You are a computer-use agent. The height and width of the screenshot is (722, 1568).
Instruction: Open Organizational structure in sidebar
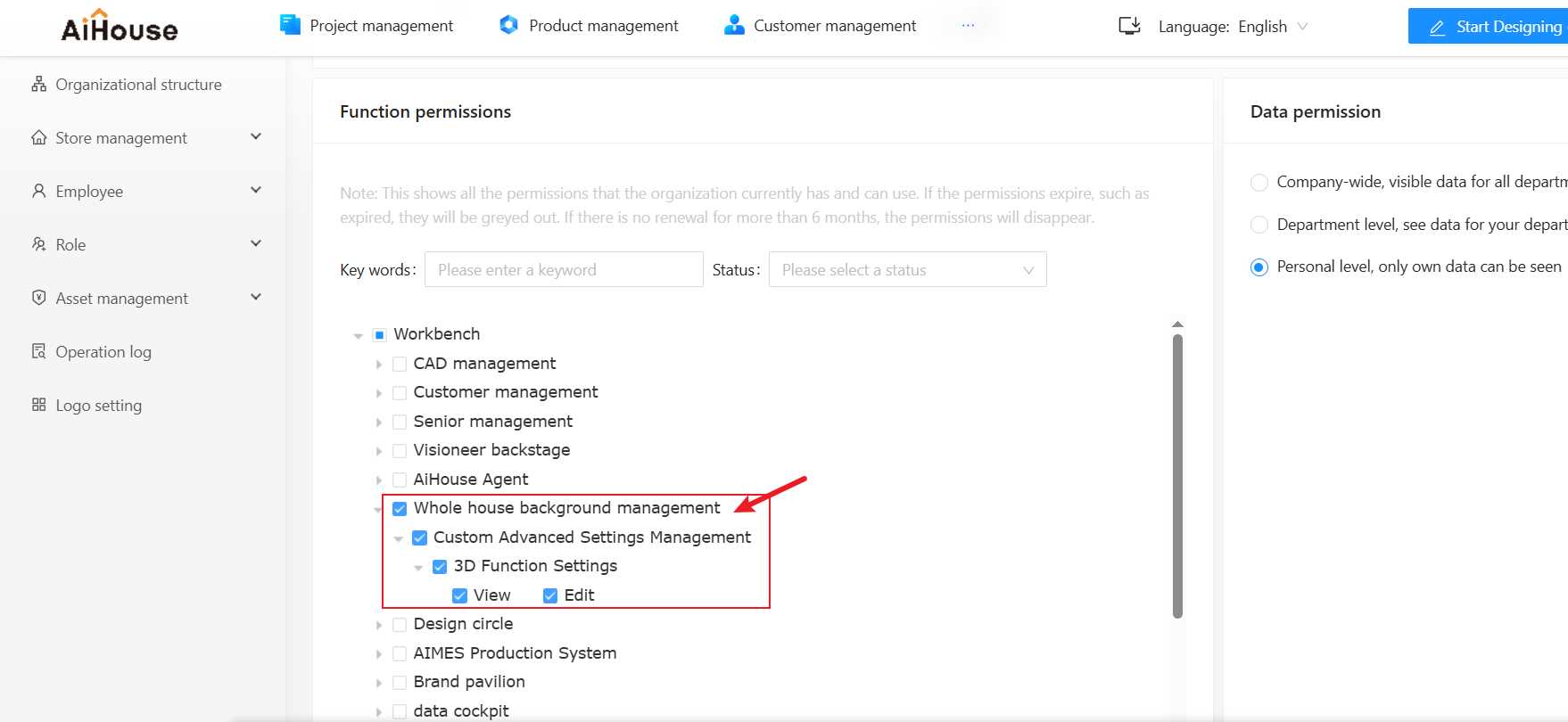coord(138,85)
